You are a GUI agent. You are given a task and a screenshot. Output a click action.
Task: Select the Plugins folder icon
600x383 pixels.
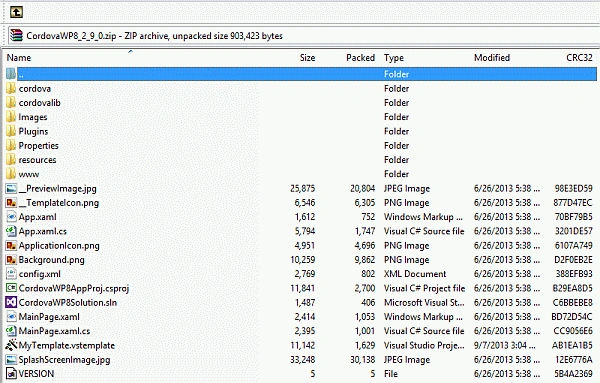[x=11, y=131]
